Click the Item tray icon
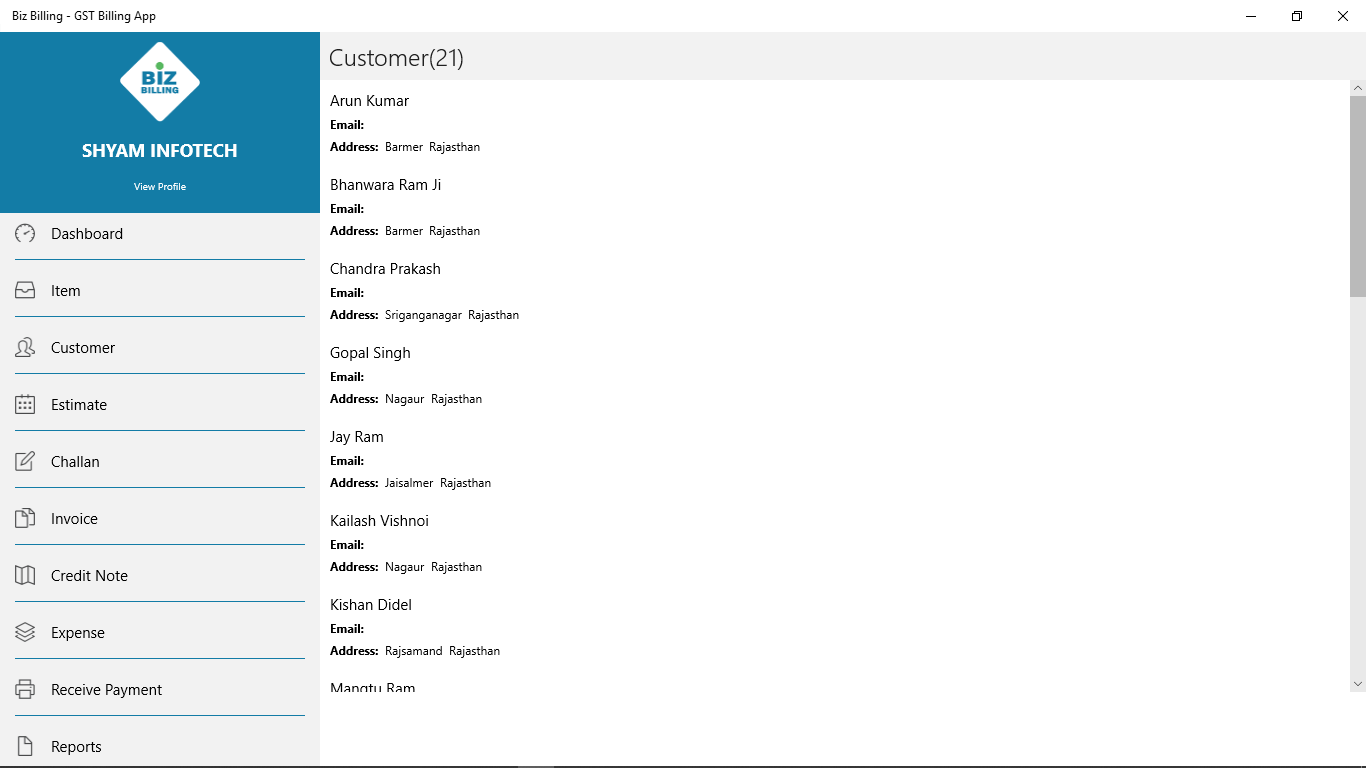The image size is (1366, 768). pyautogui.click(x=25, y=290)
